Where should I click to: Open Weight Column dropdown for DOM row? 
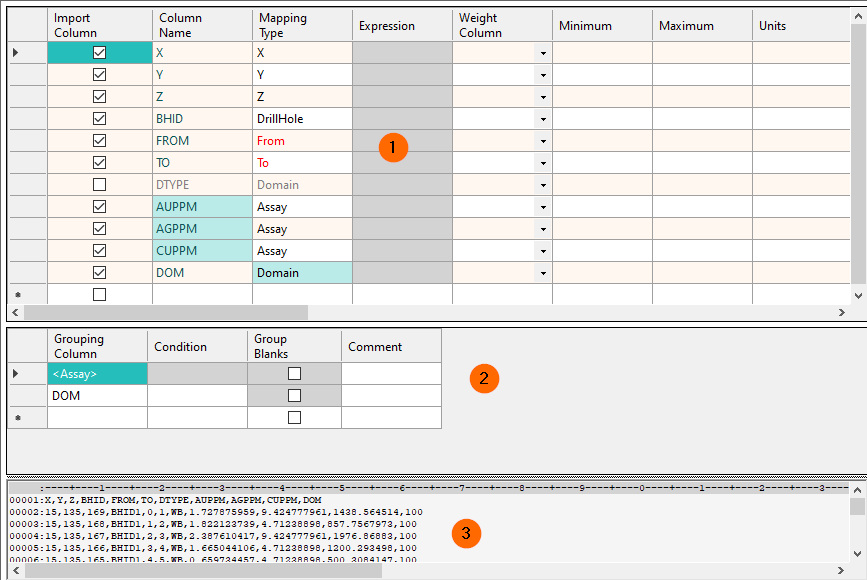(x=543, y=273)
